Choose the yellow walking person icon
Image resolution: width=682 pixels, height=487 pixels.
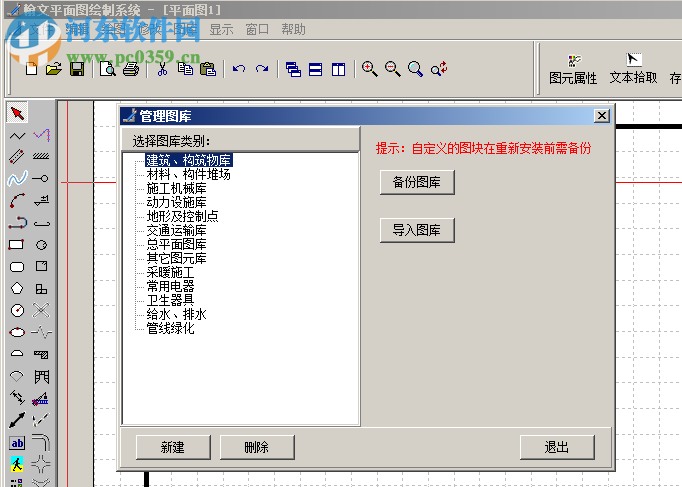(x=17, y=464)
